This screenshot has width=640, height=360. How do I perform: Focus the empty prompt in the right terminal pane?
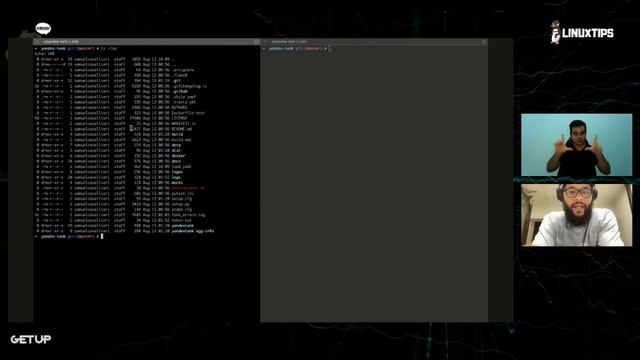click(x=297, y=49)
